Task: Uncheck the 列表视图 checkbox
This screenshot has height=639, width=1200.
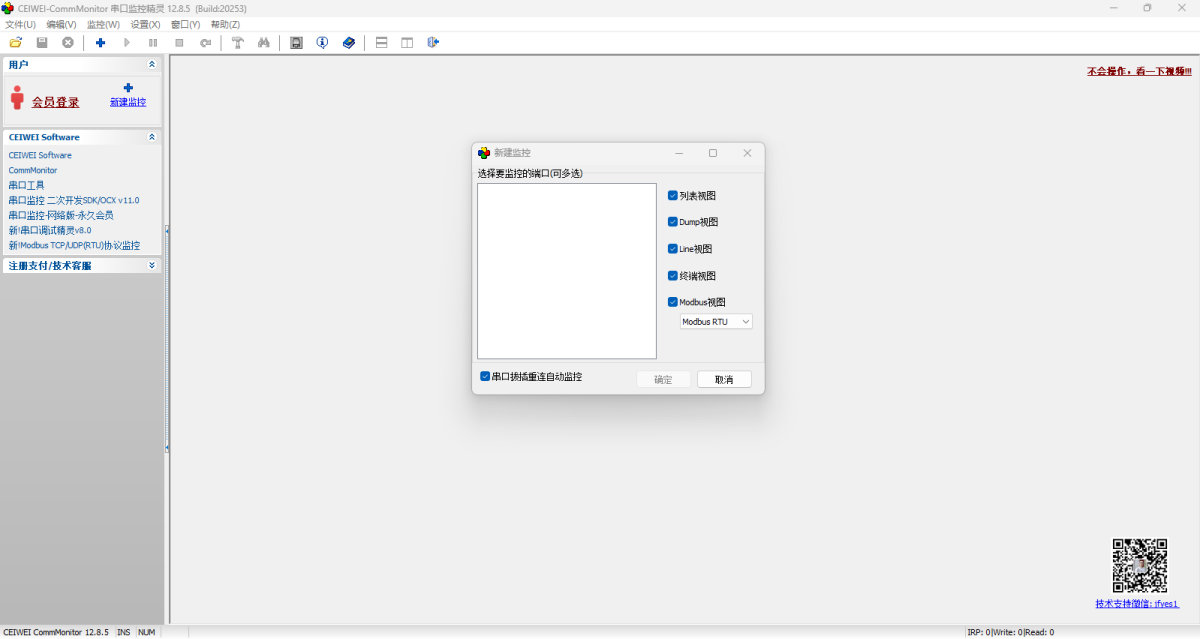Action: coord(673,196)
